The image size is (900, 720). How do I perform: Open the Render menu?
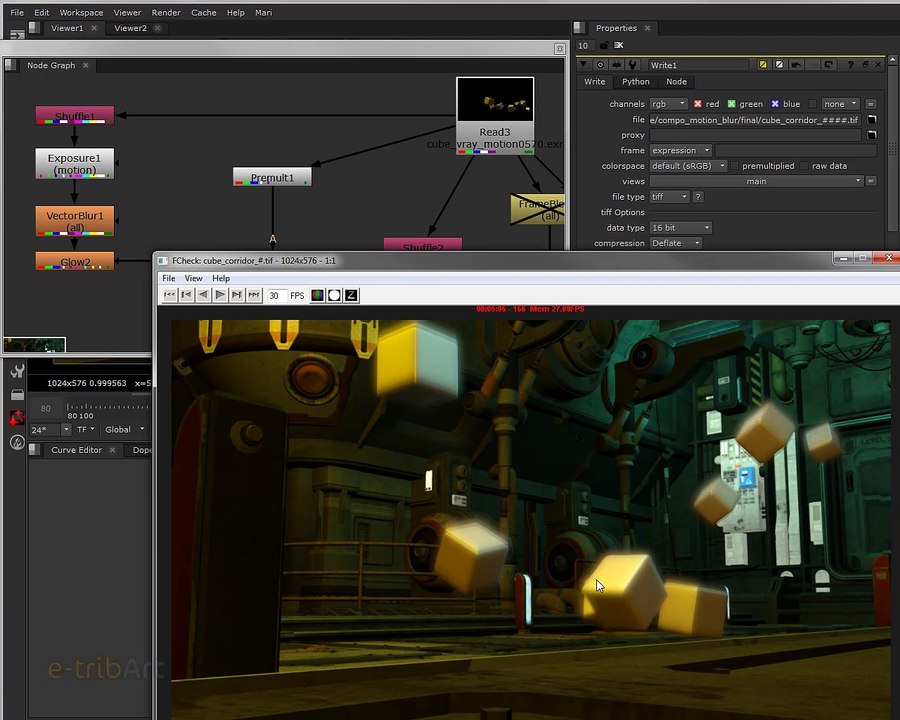(166, 13)
